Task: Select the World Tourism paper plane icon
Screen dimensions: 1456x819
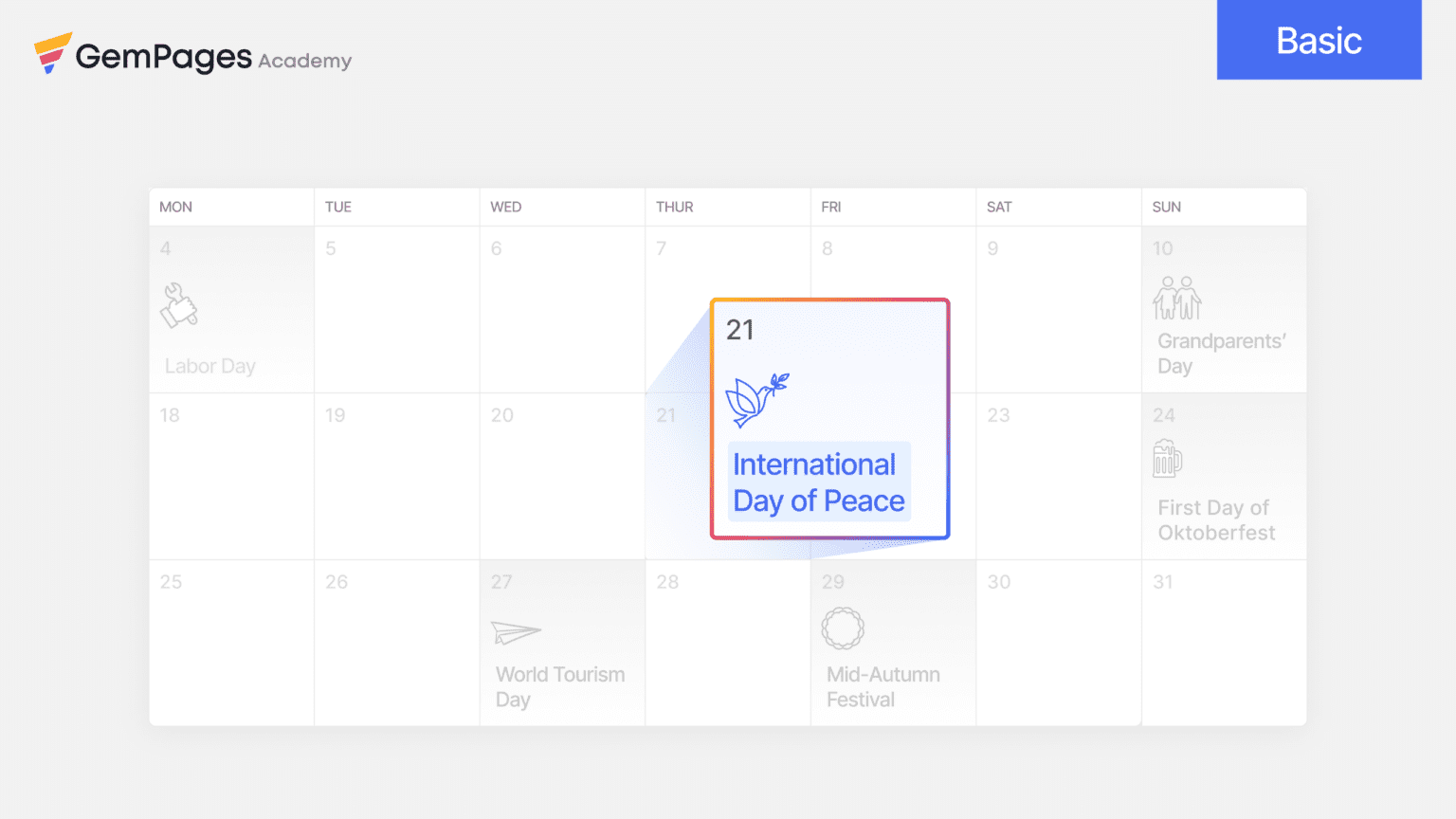Action: click(x=516, y=632)
